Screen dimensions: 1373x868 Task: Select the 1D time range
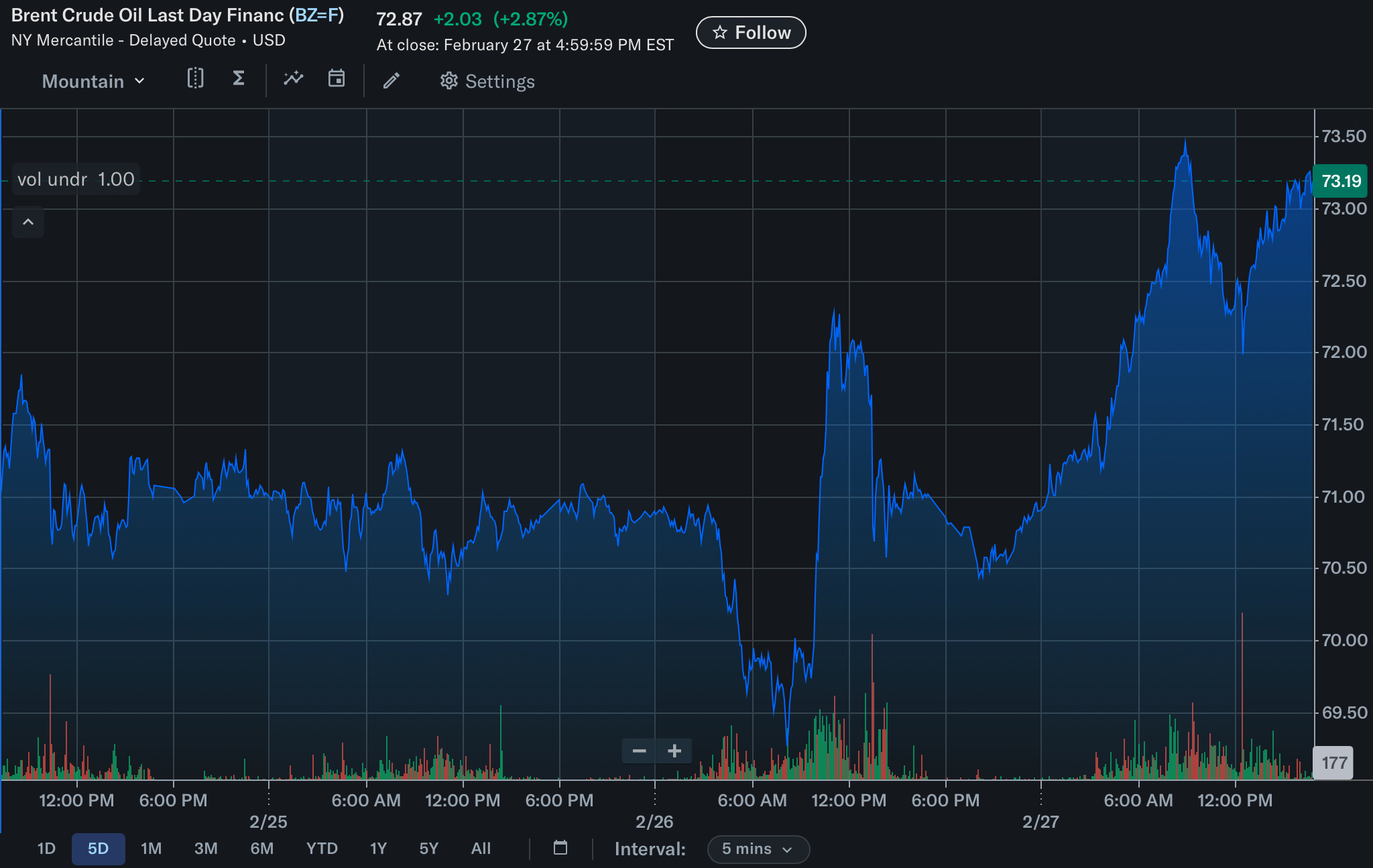46,849
